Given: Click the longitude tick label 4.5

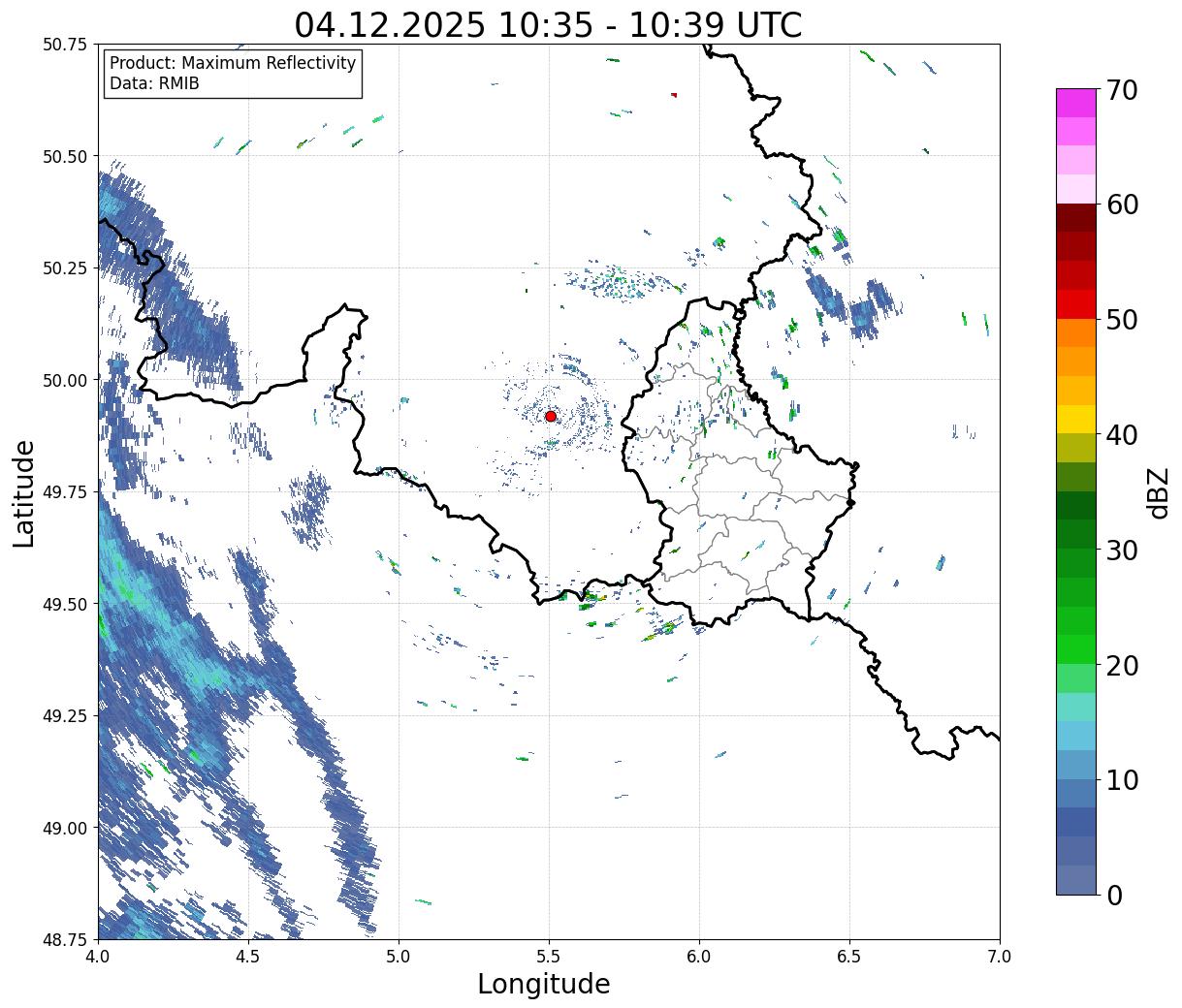Looking at the screenshot, I should (x=249, y=957).
